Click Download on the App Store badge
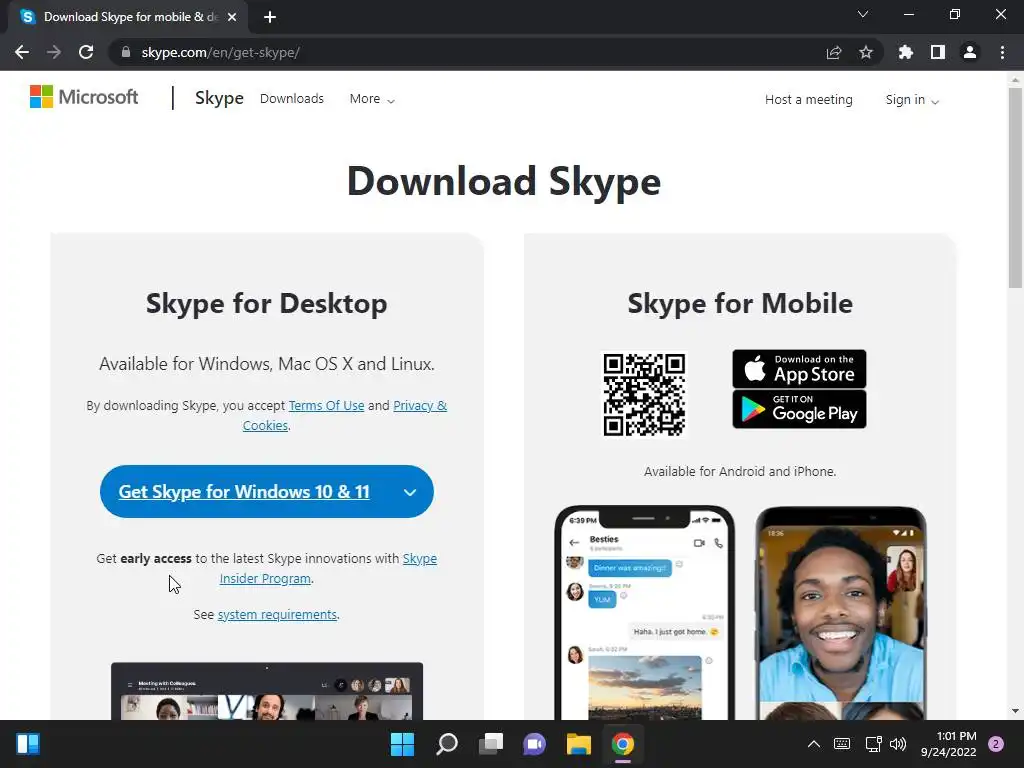The width and height of the screenshot is (1024, 768). coord(799,369)
